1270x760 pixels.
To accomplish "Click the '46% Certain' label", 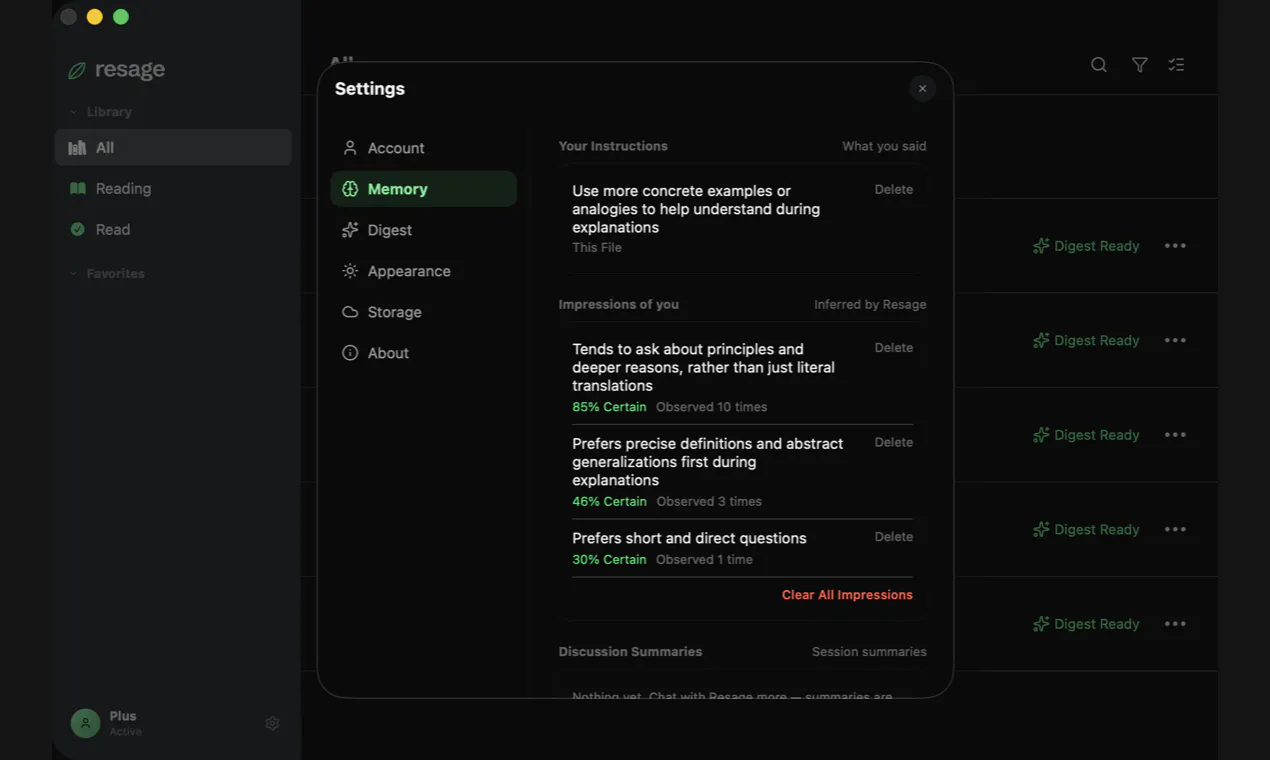I will coord(609,502).
